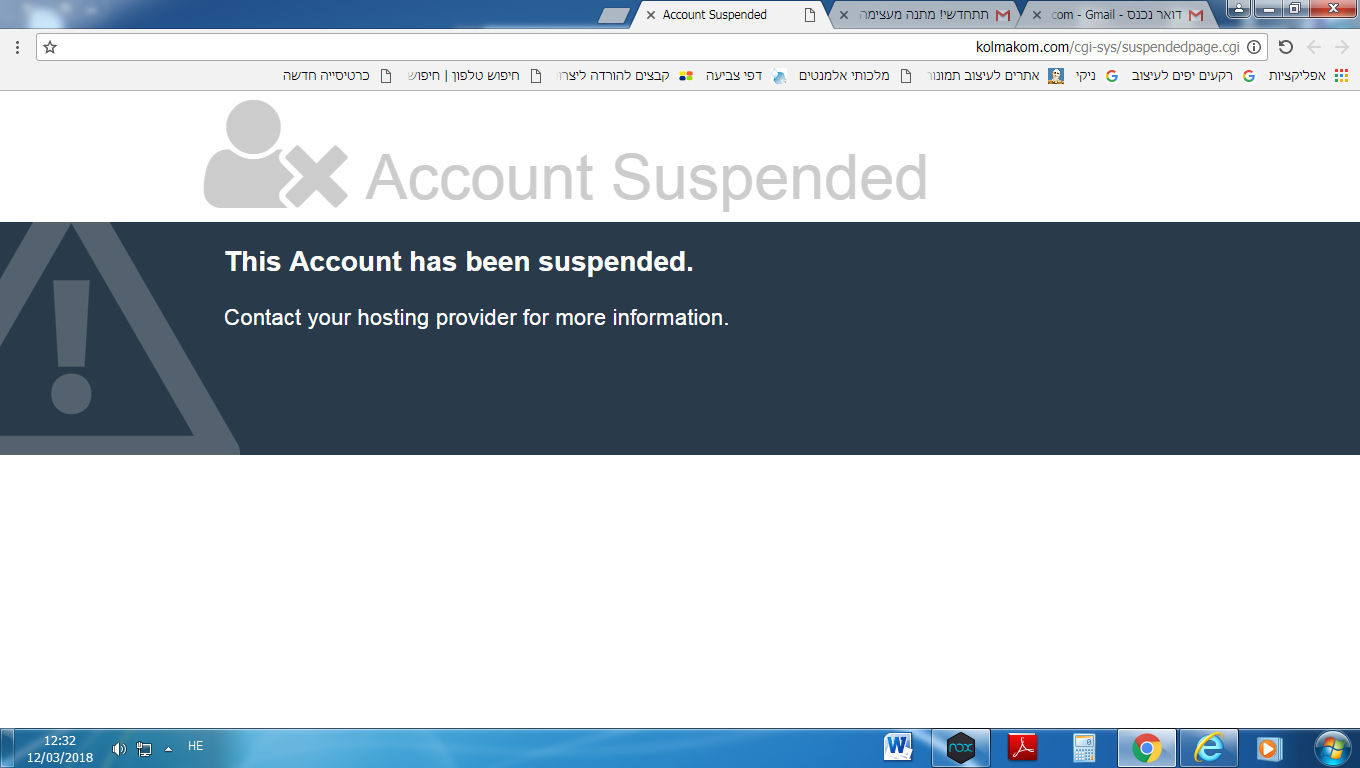The height and width of the screenshot is (768, 1360).
Task: Open Adobe Acrobat Reader from the taskbar
Action: (1023, 747)
